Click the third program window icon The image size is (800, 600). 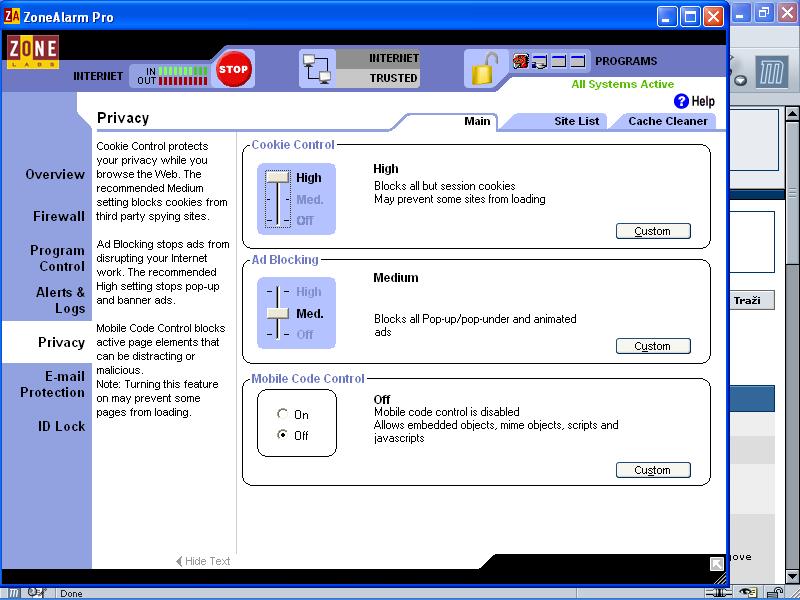tap(559, 62)
